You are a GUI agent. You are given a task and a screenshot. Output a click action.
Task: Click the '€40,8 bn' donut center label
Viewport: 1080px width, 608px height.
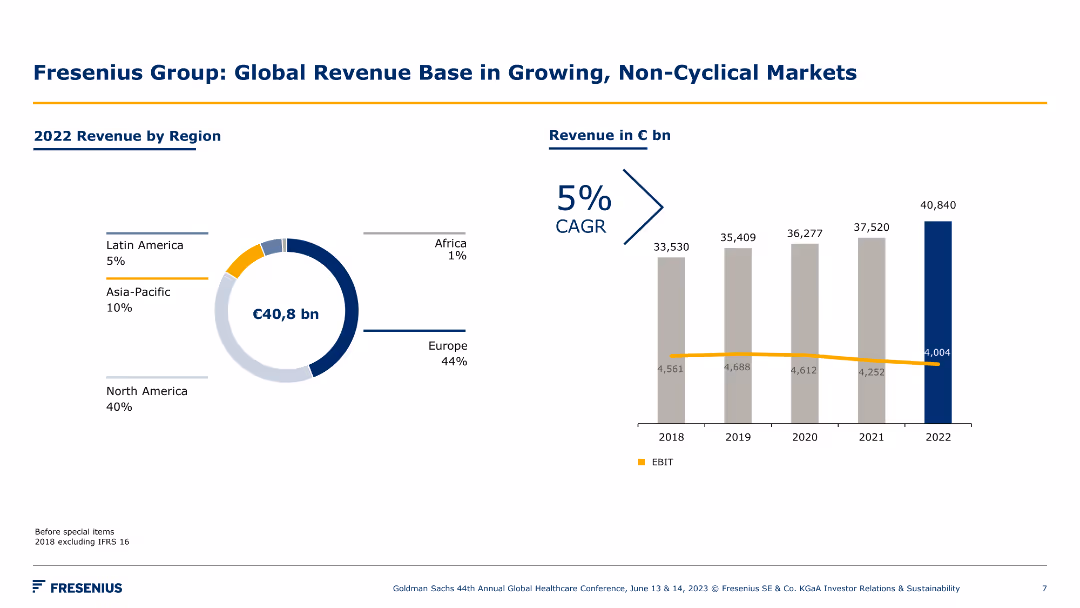(286, 314)
